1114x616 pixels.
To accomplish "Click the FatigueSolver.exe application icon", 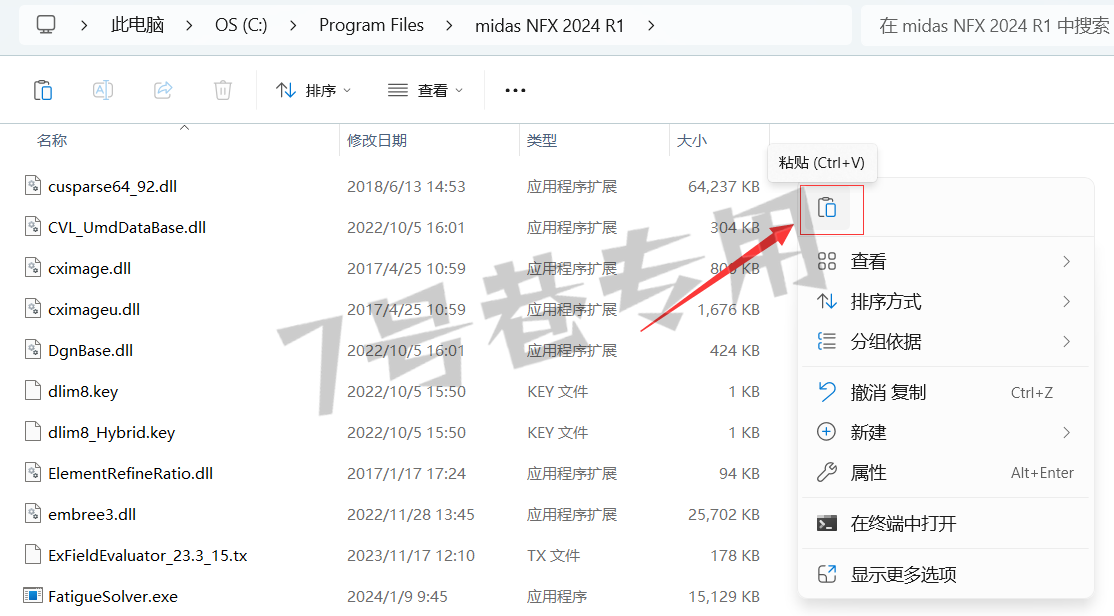I will coord(33,595).
